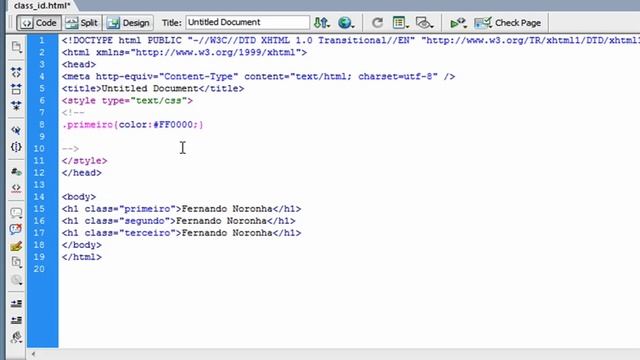Expand all collapsed code
The height and width of the screenshot is (360, 640).
click(16, 106)
